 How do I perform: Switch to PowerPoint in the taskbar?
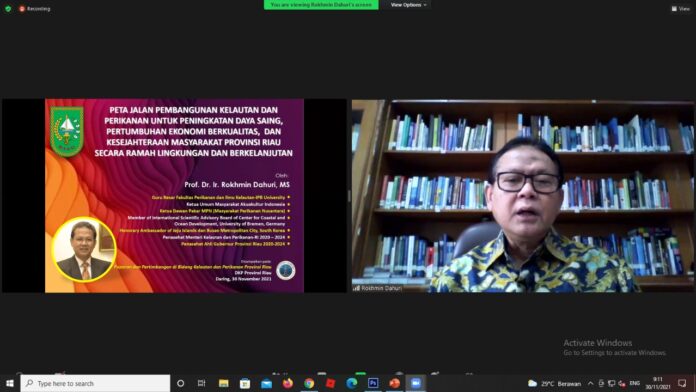pos(394,383)
